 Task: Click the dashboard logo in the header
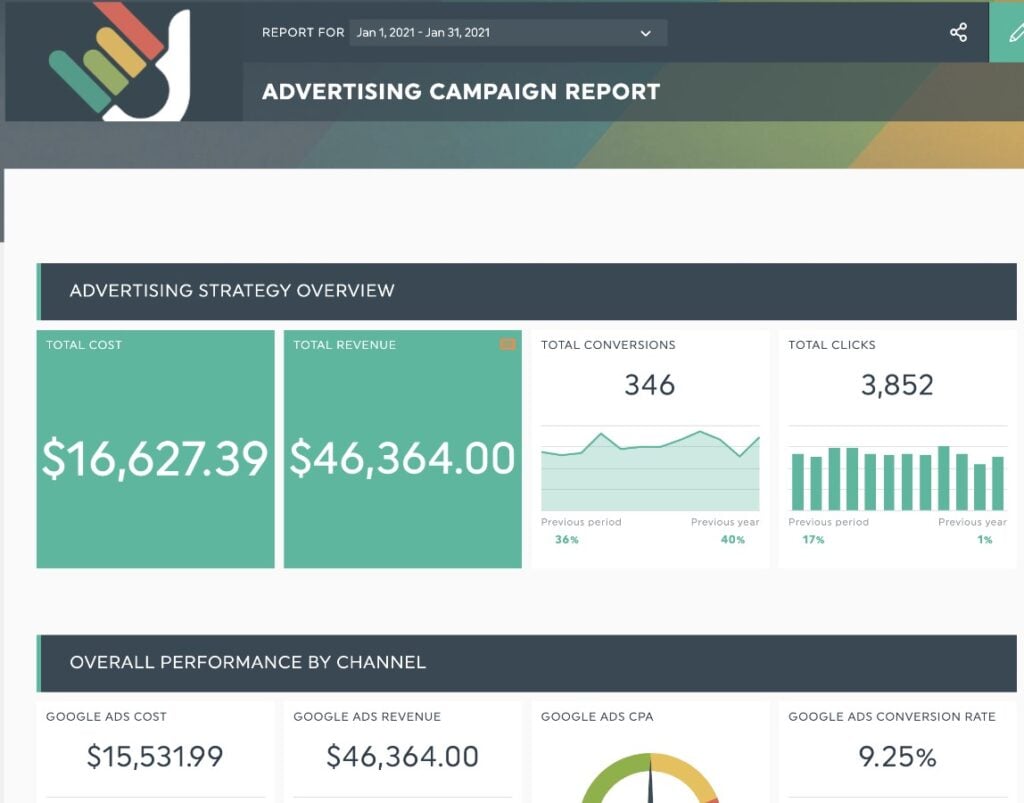coord(120,60)
